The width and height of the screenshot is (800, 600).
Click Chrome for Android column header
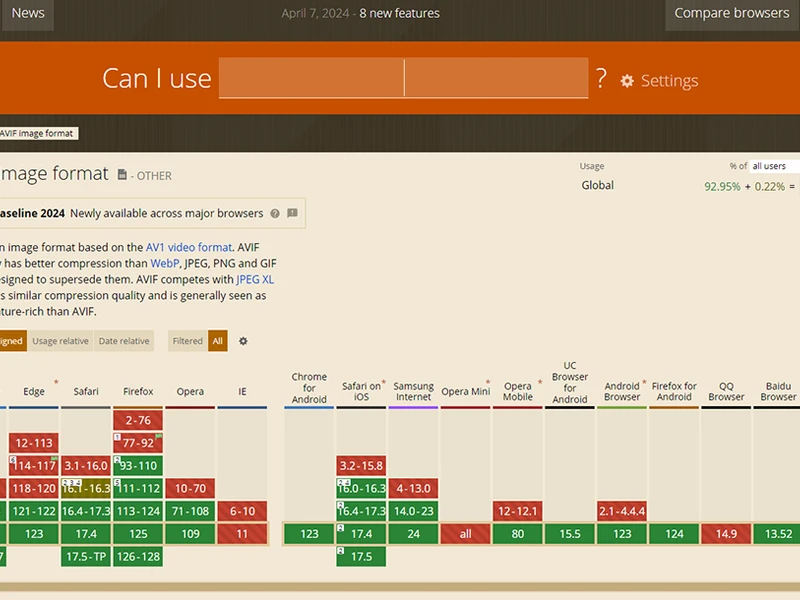coord(309,388)
